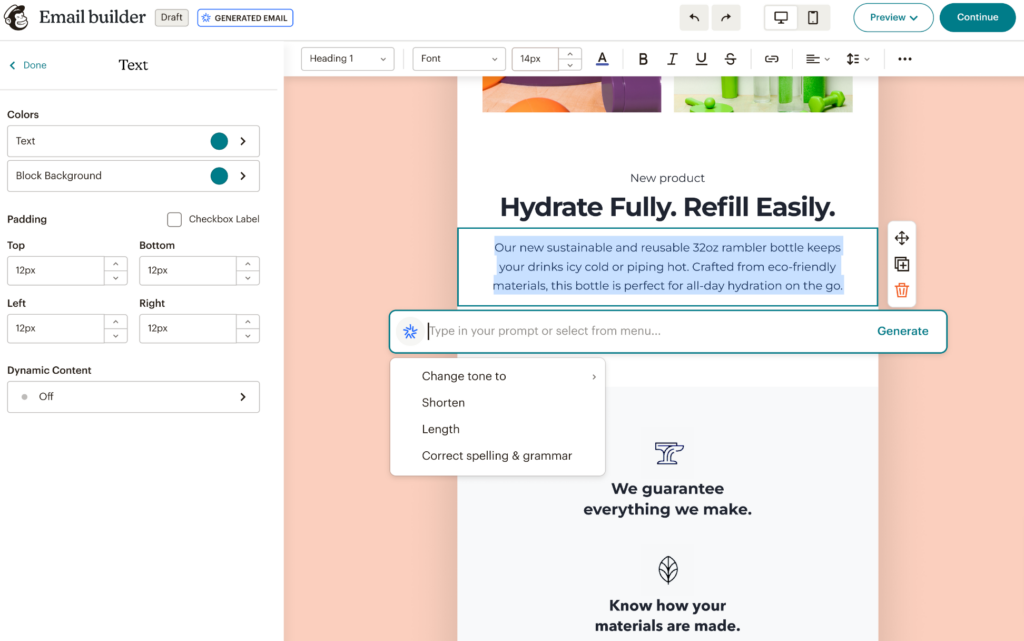Toggle underline formatting
Viewport: 1024px width, 641px height.
pyautogui.click(x=701, y=59)
